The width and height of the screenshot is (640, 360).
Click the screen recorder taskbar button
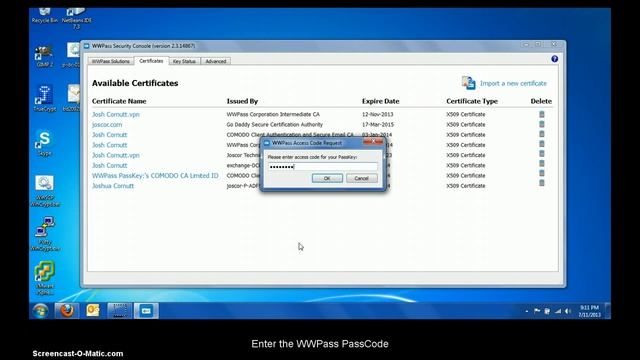[x=119, y=311]
